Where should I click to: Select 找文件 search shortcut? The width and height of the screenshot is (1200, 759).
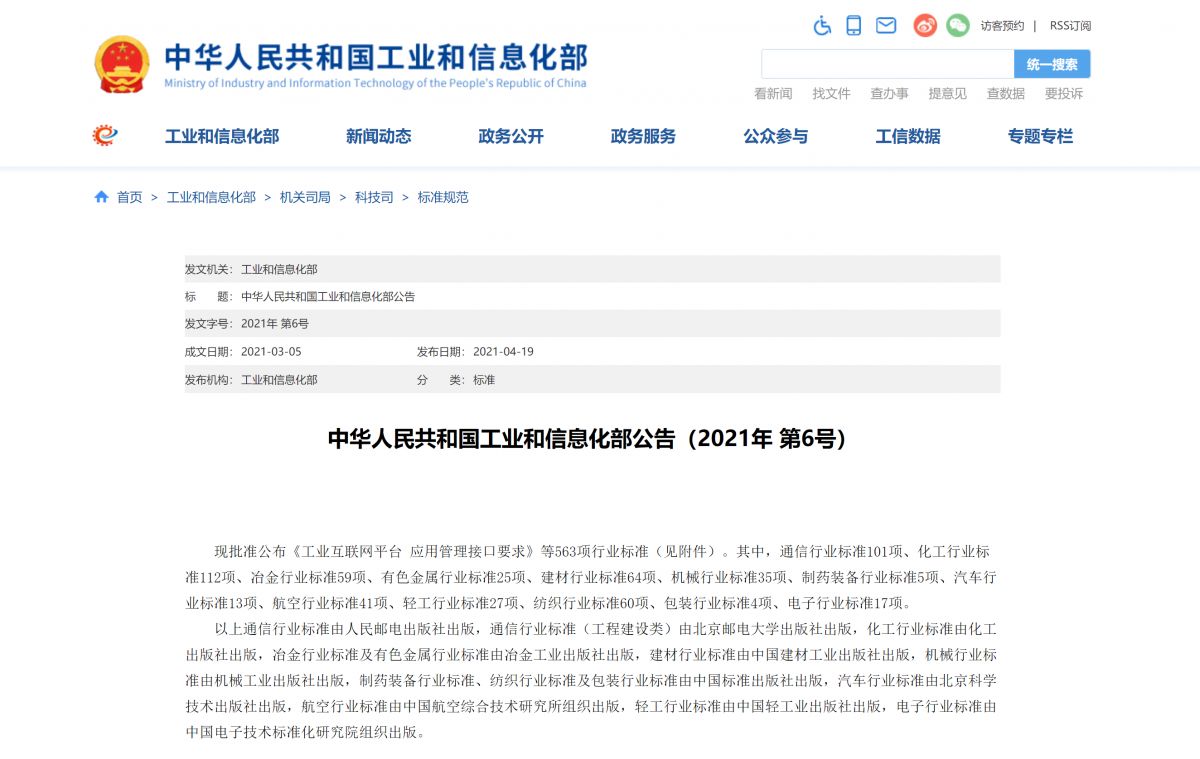pos(831,94)
